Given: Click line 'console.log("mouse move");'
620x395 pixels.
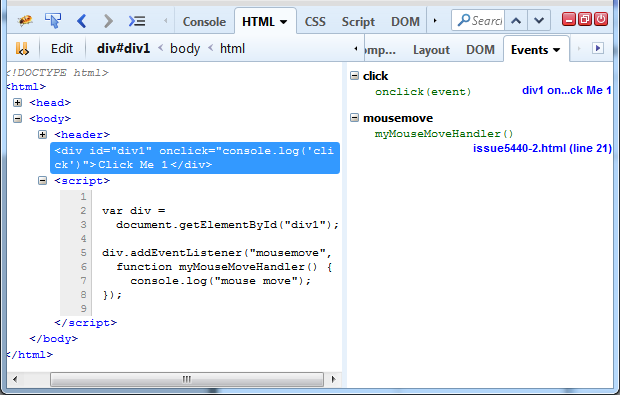Looking at the screenshot, I should tap(221, 281).
